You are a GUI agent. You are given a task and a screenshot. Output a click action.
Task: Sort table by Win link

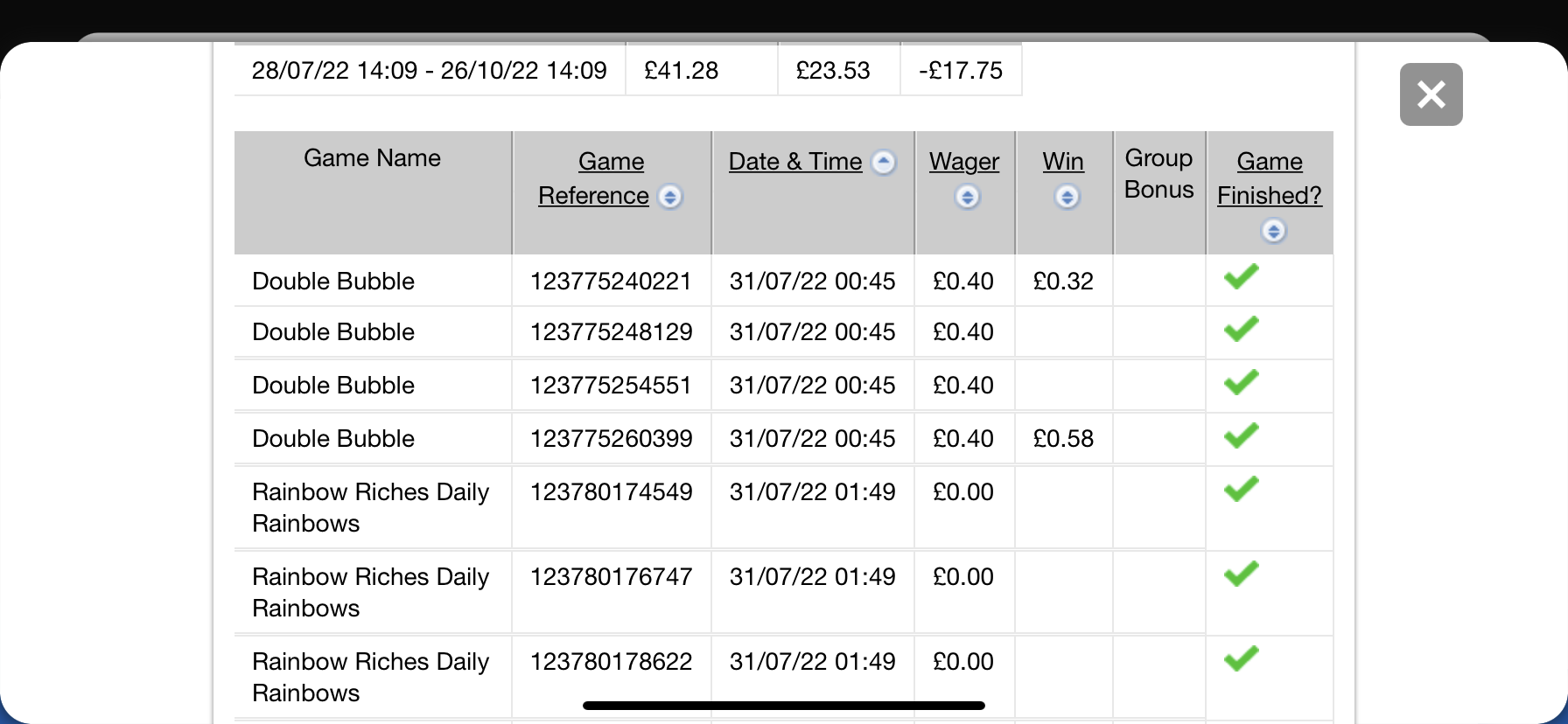(1063, 162)
